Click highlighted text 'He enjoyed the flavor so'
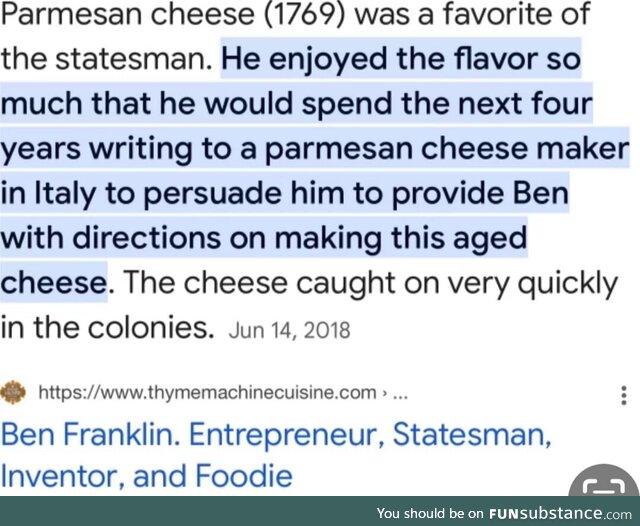 (401, 58)
